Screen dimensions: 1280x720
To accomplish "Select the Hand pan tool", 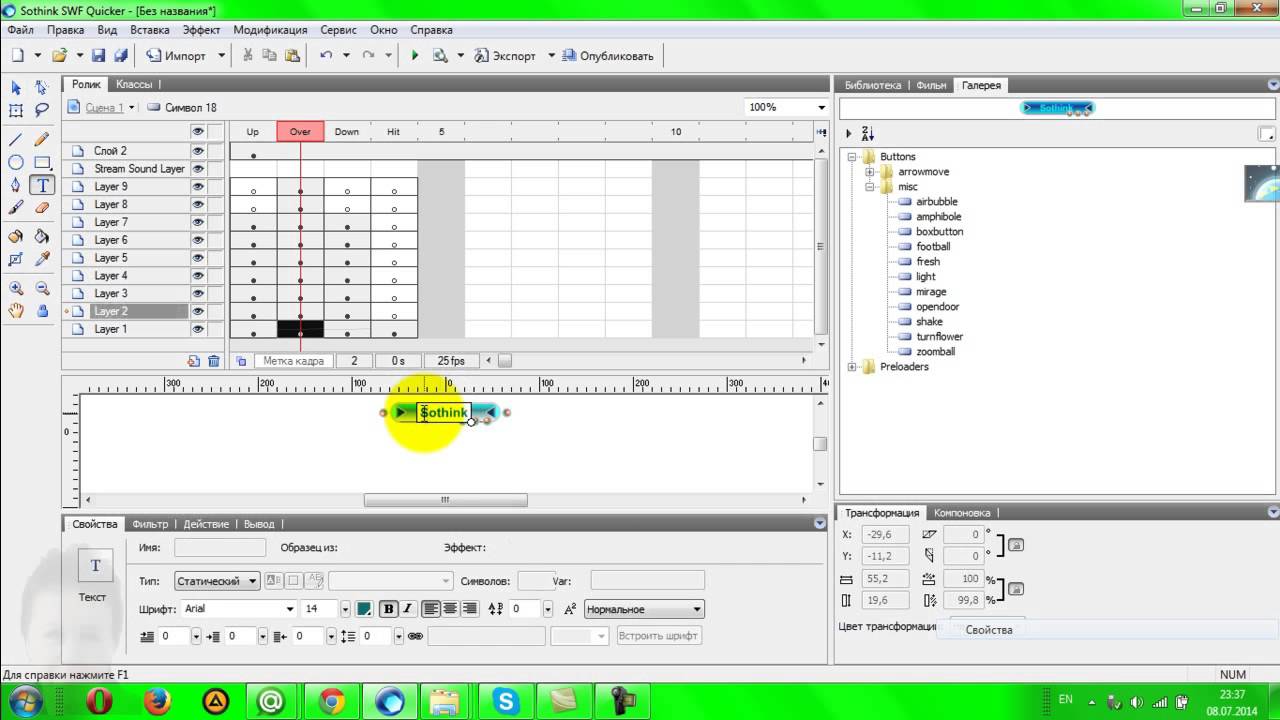I will tap(16, 311).
